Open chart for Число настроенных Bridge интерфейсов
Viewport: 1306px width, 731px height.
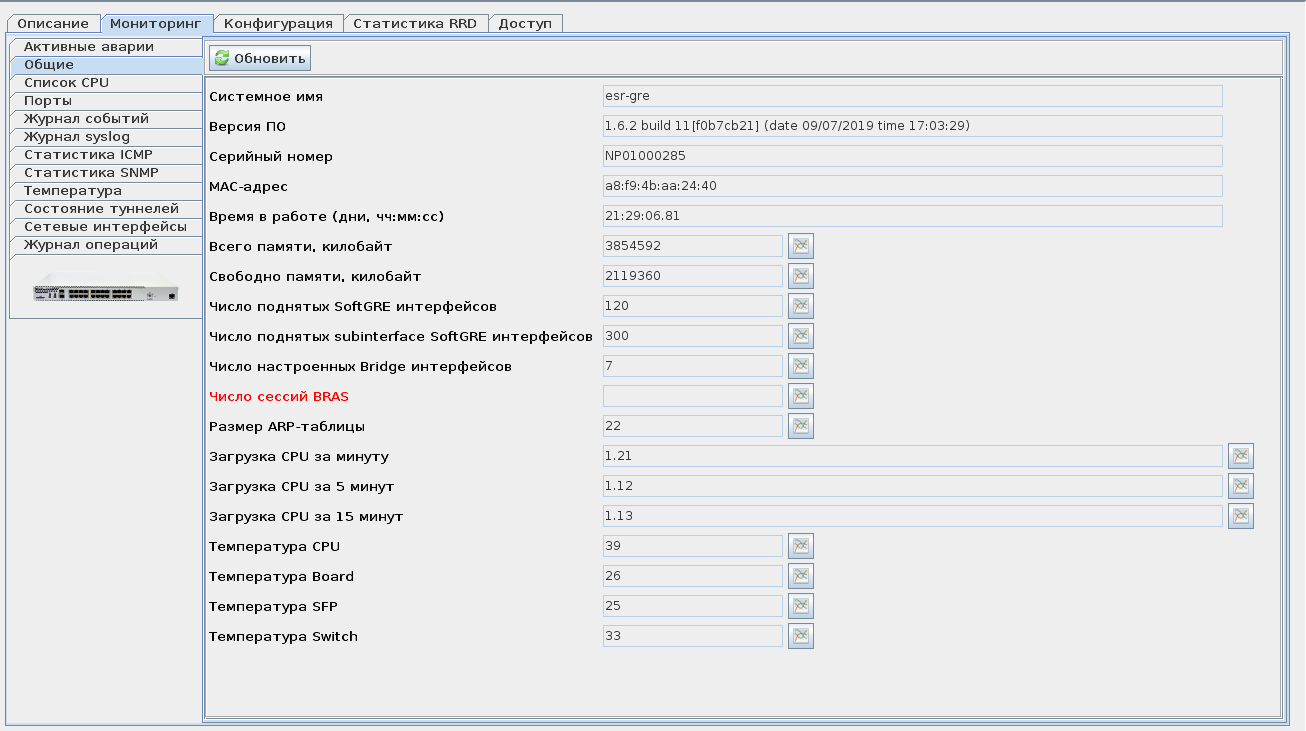[x=800, y=366]
